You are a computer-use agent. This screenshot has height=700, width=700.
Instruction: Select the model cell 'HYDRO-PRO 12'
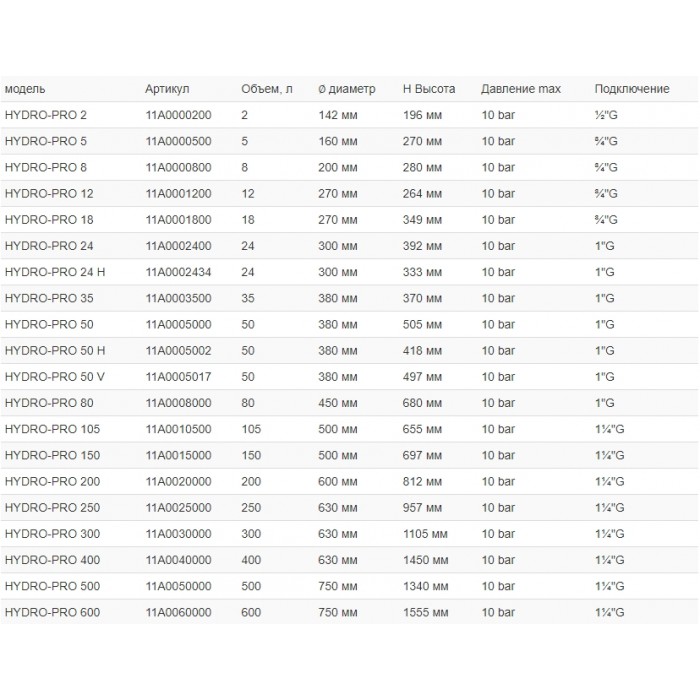(49, 194)
